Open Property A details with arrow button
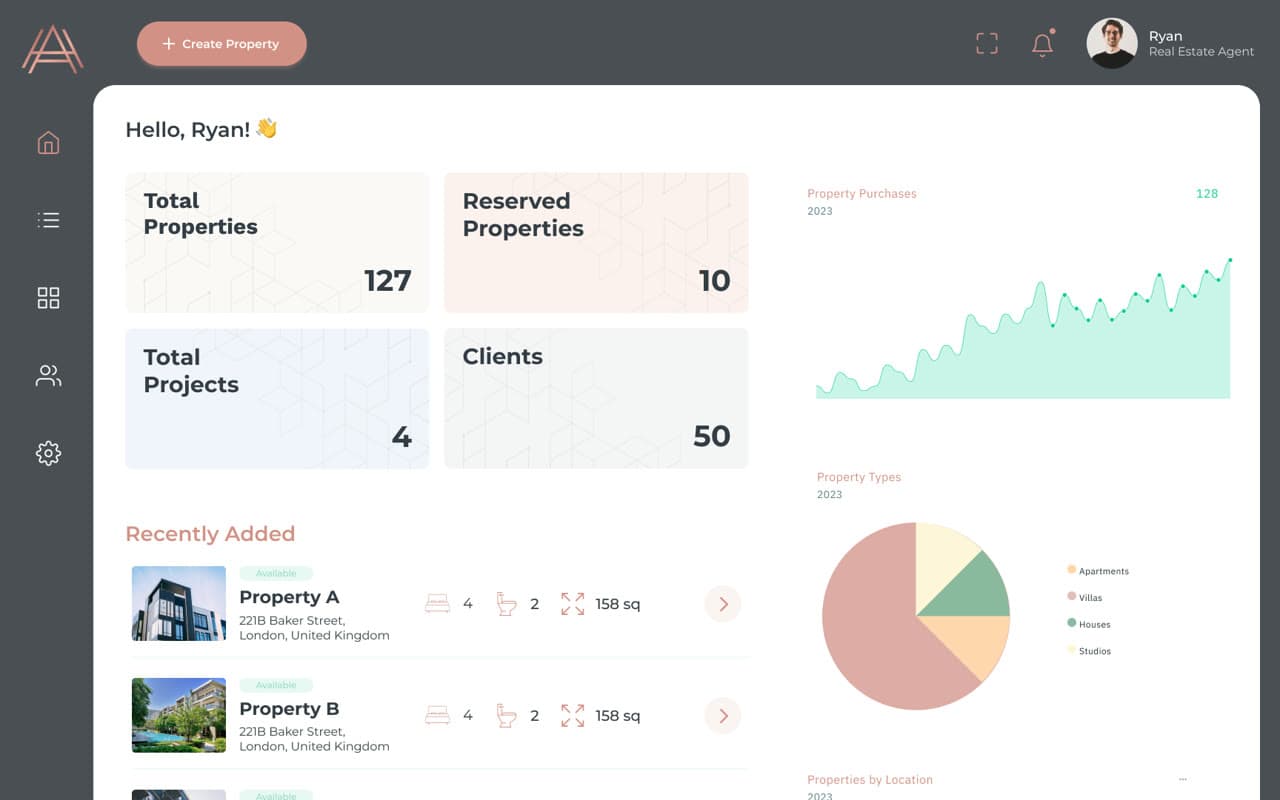The height and width of the screenshot is (800, 1280). click(x=723, y=604)
